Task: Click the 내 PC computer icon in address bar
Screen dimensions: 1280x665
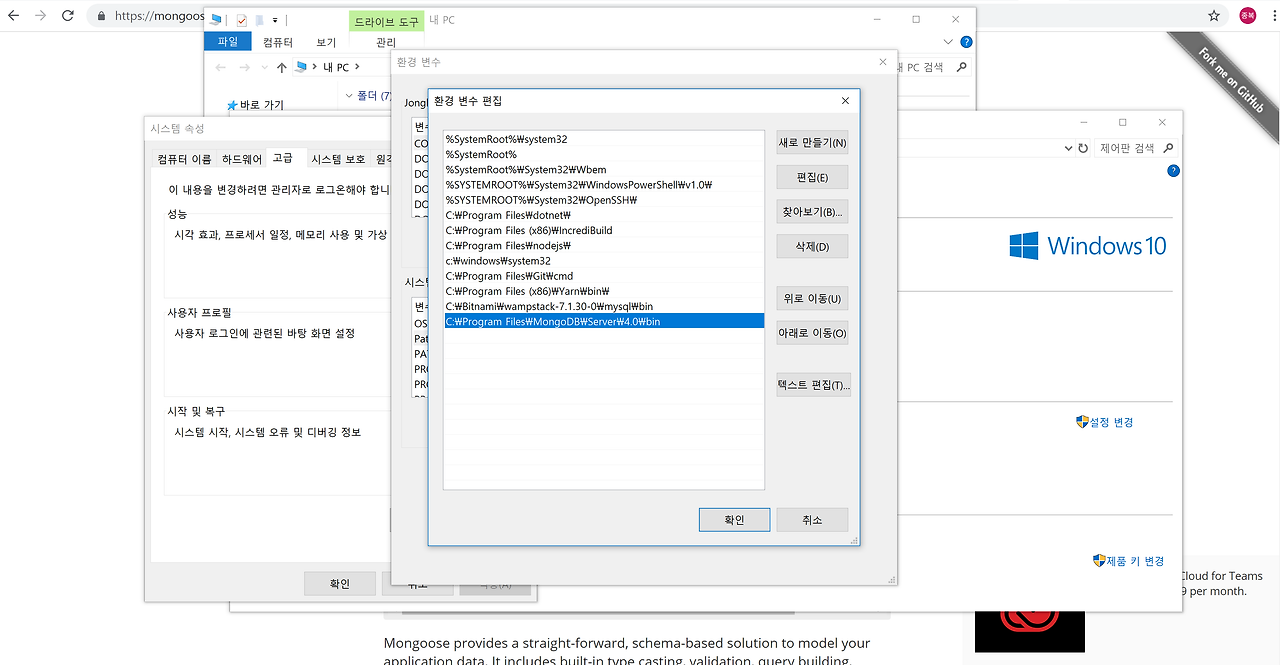Action: [x=300, y=67]
